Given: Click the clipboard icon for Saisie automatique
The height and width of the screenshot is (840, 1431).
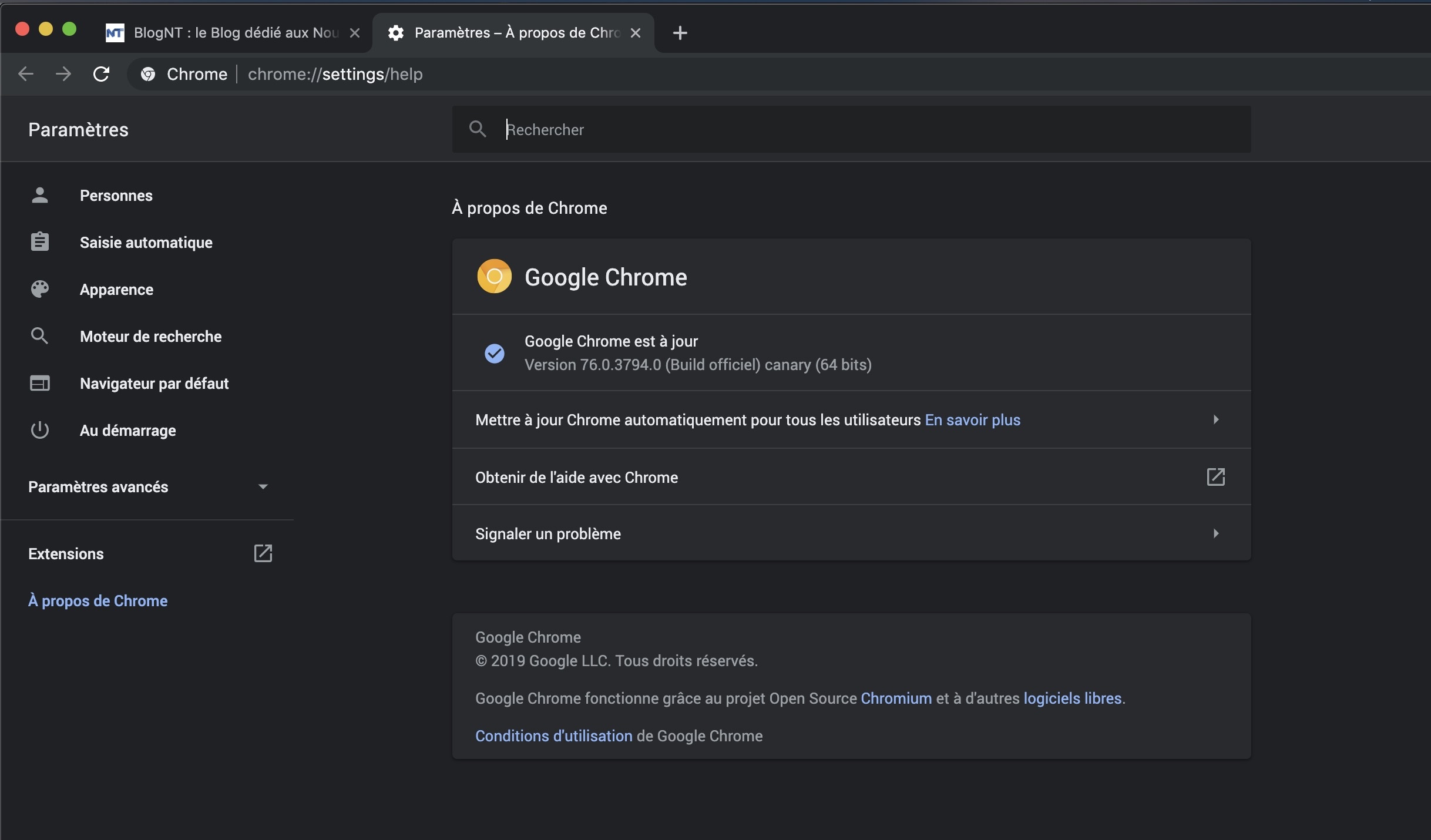Looking at the screenshot, I should coord(39,242).
